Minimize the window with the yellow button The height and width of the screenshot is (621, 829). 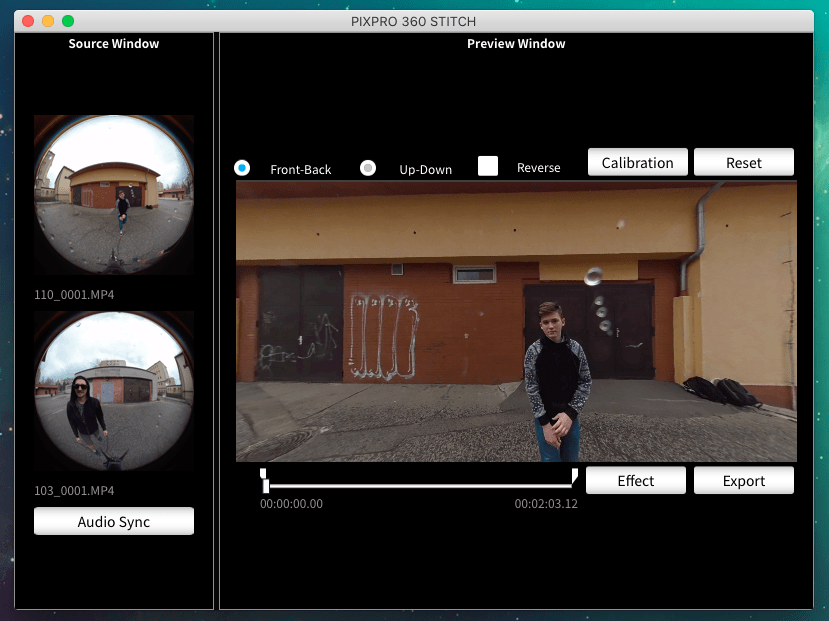pyautogui.click(x=48, y=21)
